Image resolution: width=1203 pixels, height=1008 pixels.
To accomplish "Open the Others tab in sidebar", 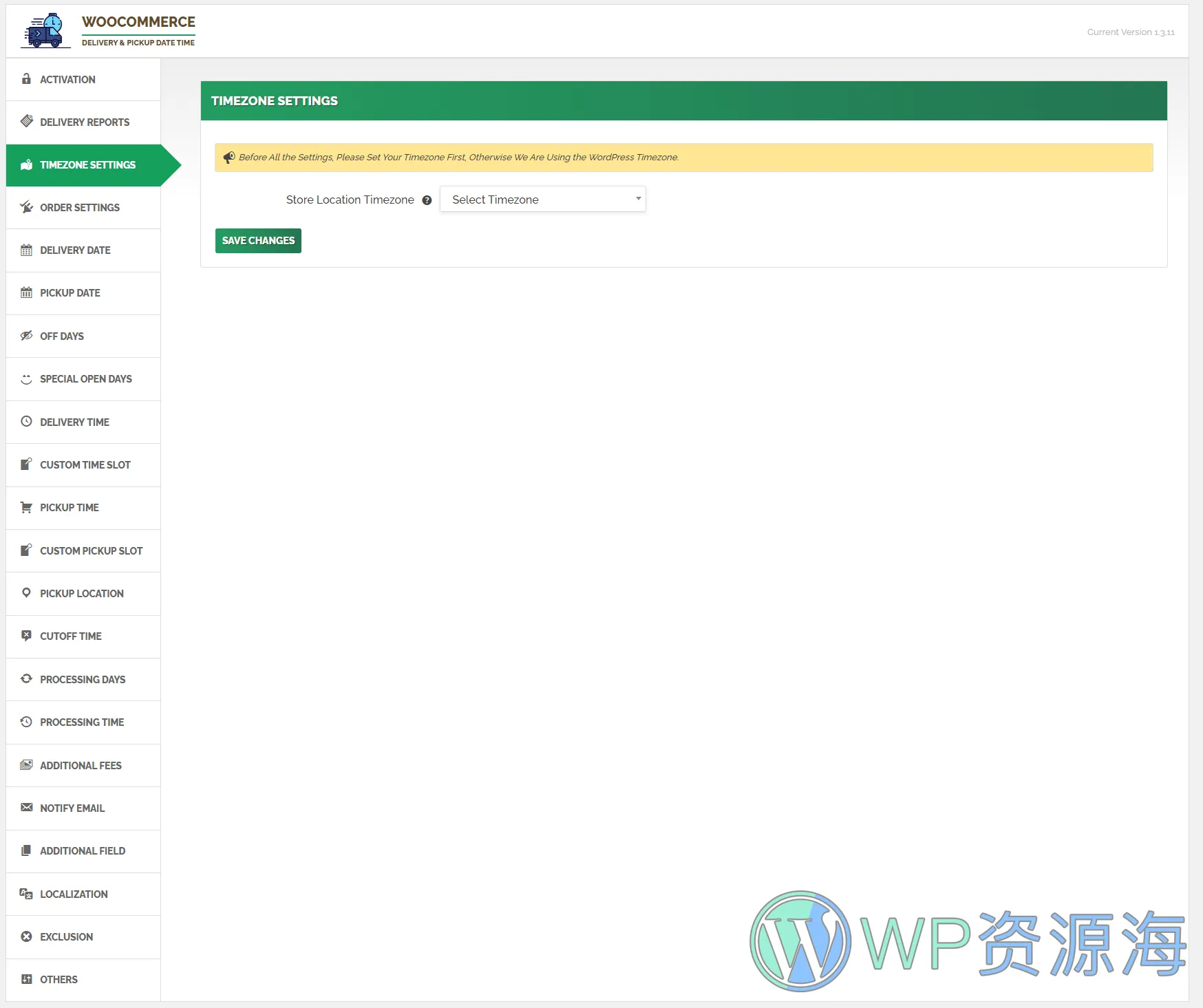I will point(58,980).
